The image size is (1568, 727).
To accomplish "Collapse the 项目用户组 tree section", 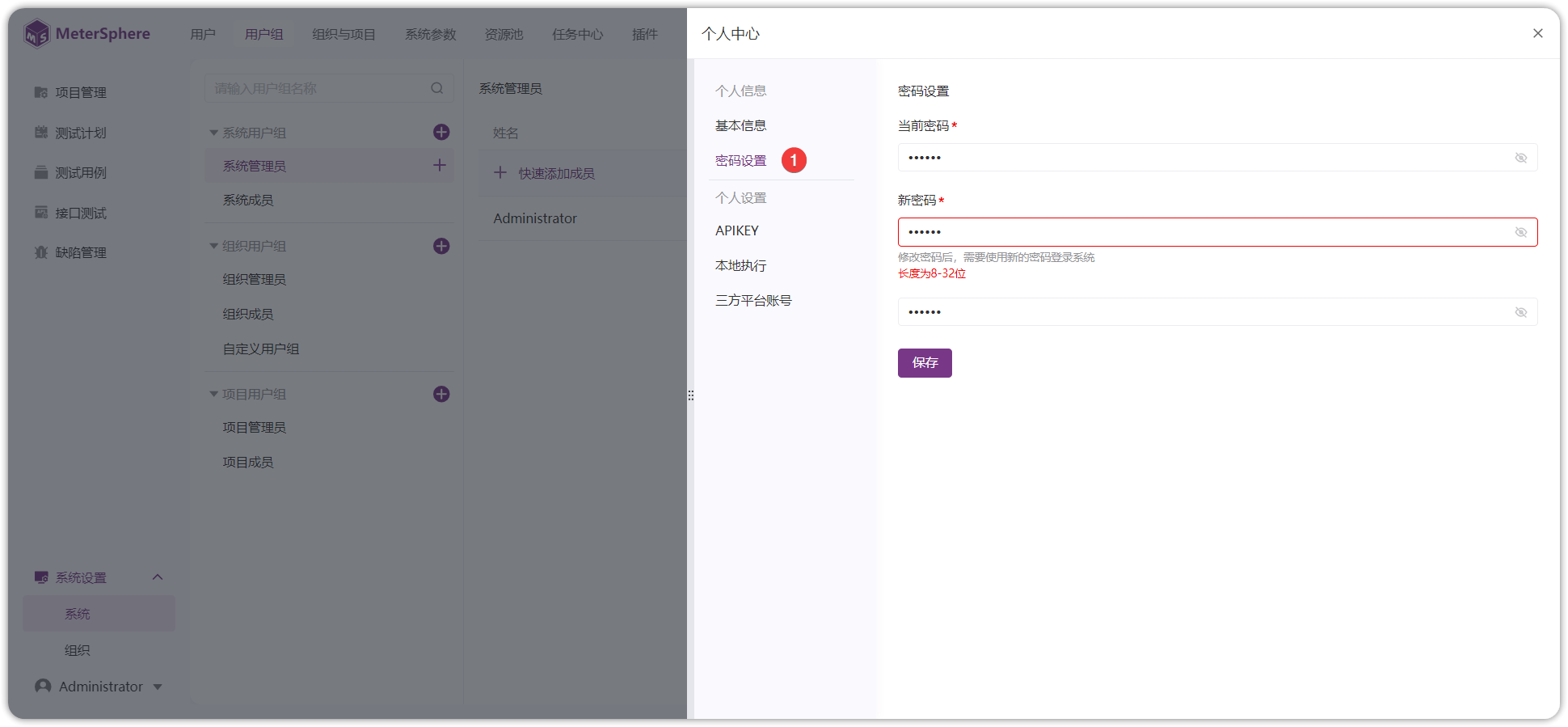I will [214, 394].
